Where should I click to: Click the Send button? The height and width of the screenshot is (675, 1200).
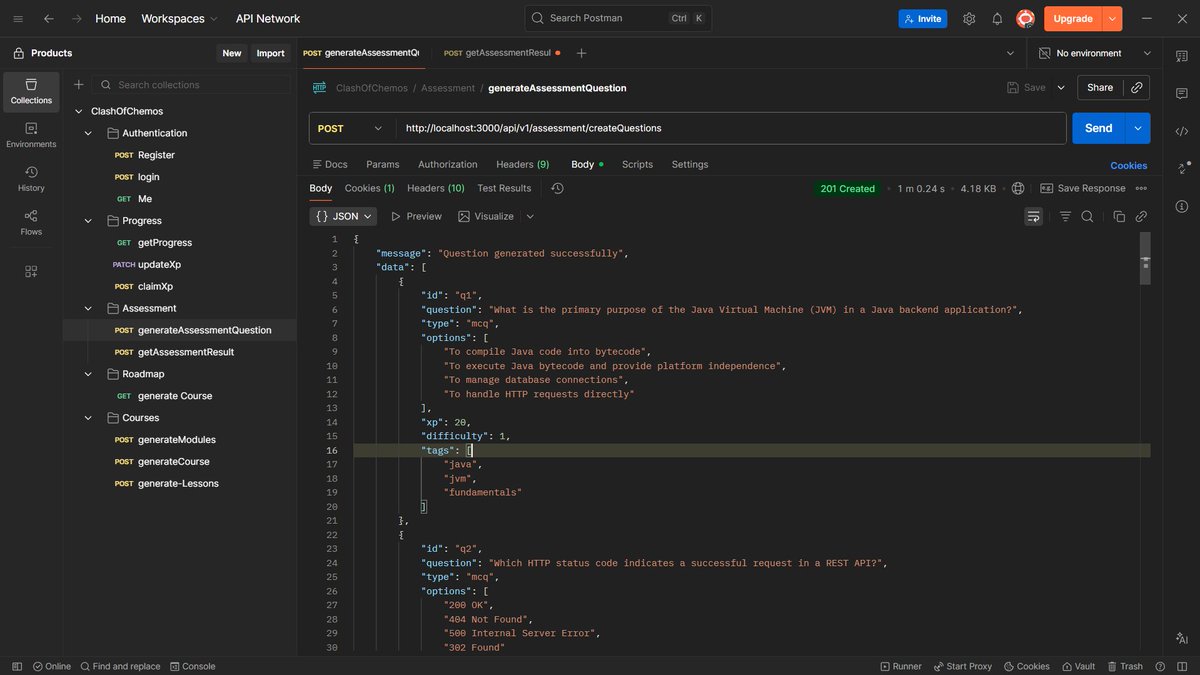1098,128
